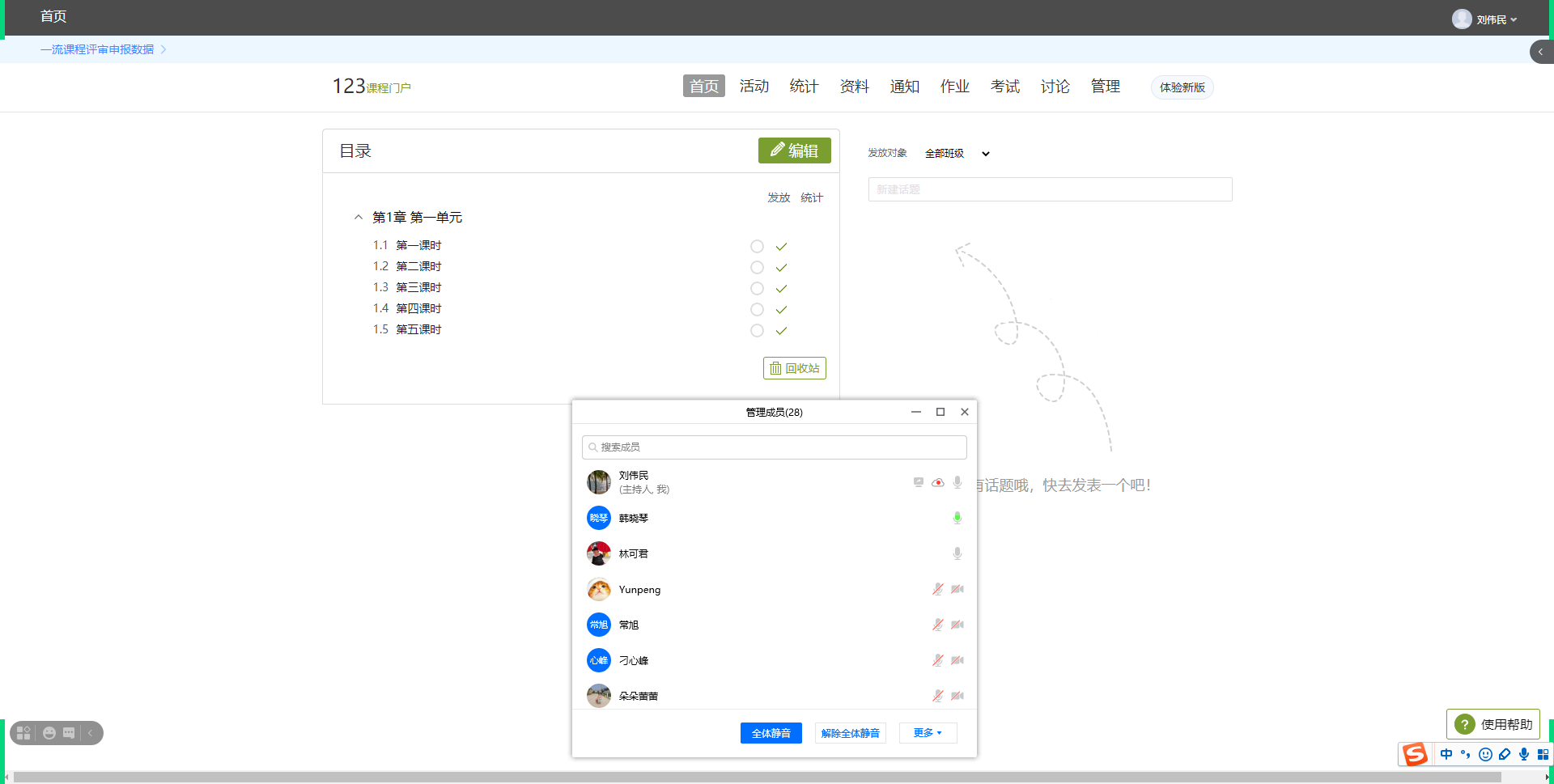Click the green 编辑 button

pyautogui.click(x=794, y=150)
